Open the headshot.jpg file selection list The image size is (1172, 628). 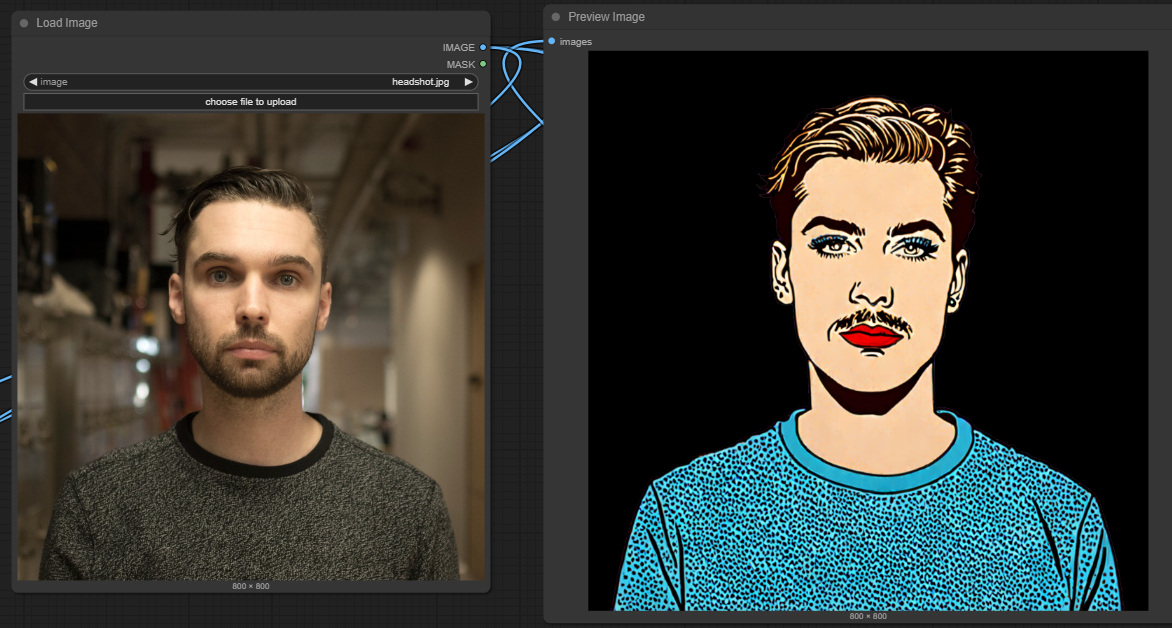(x=250, y=81)
